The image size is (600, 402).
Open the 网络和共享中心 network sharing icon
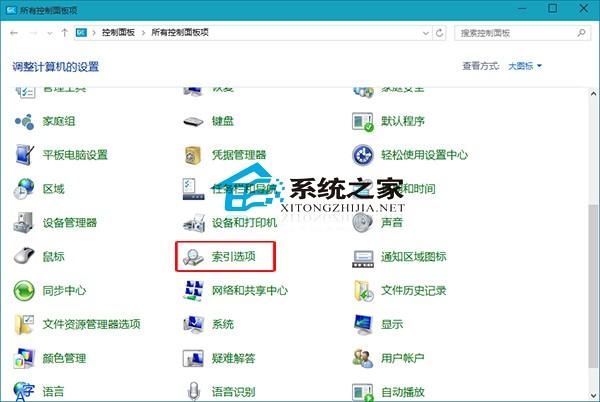tap(193, 290)
